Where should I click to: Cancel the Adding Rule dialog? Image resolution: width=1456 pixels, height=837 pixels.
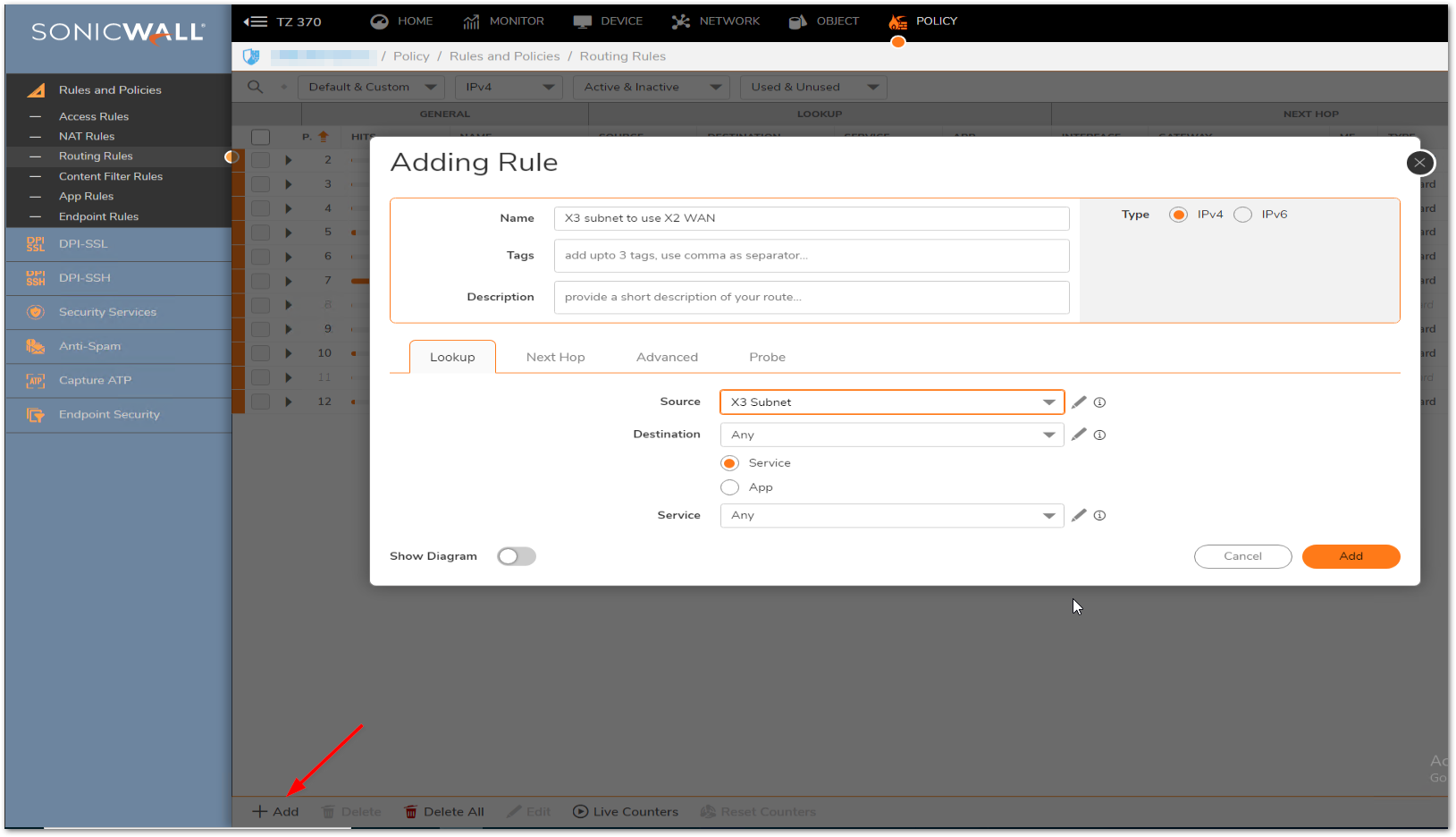tap(1242, 556)
